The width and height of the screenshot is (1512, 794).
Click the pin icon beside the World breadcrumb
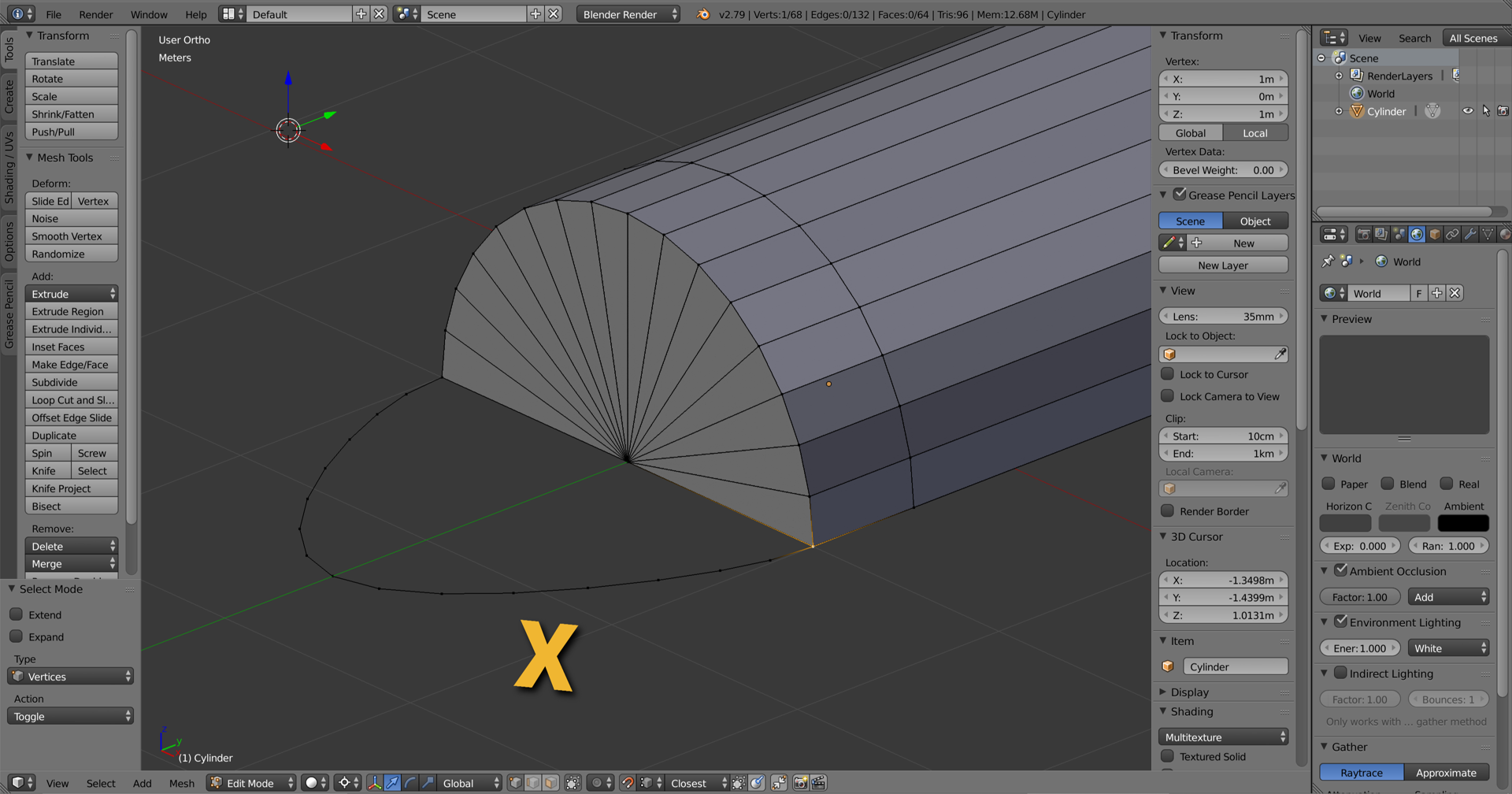pyautogui.click(x=1328, y=262)
